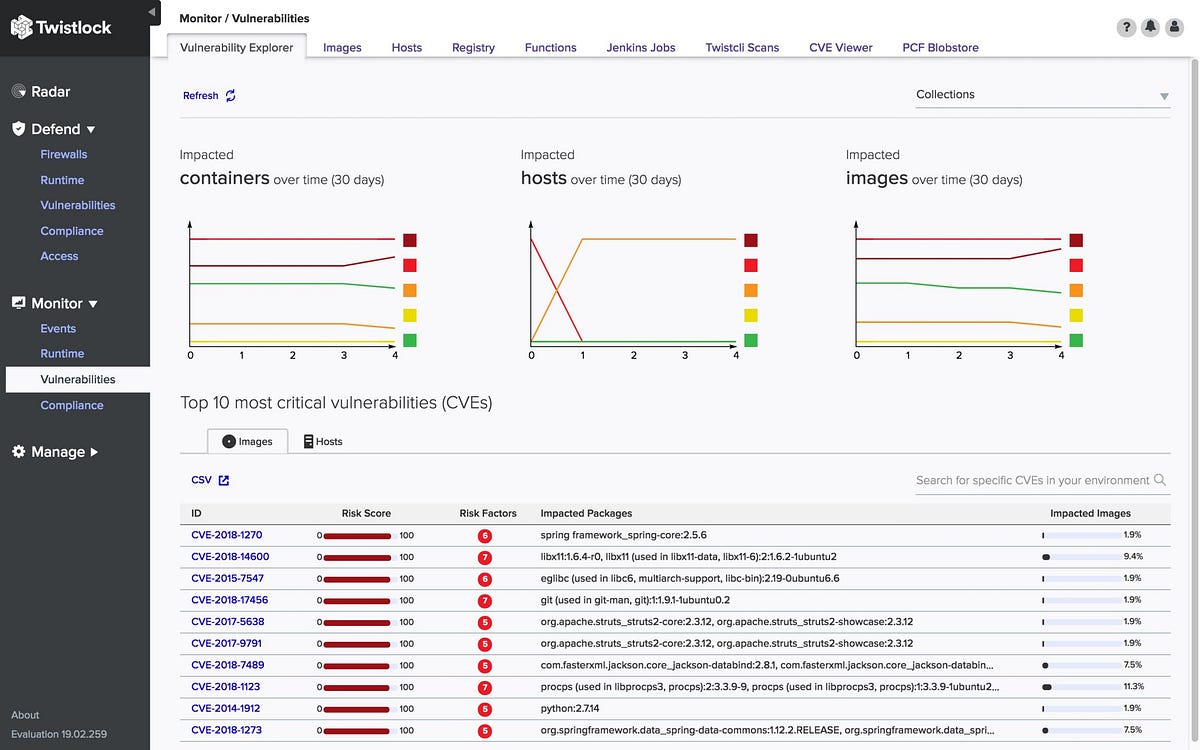The image size is (1200, 750).
Task: Click the About link at bottom left
Action: point(24,714)
